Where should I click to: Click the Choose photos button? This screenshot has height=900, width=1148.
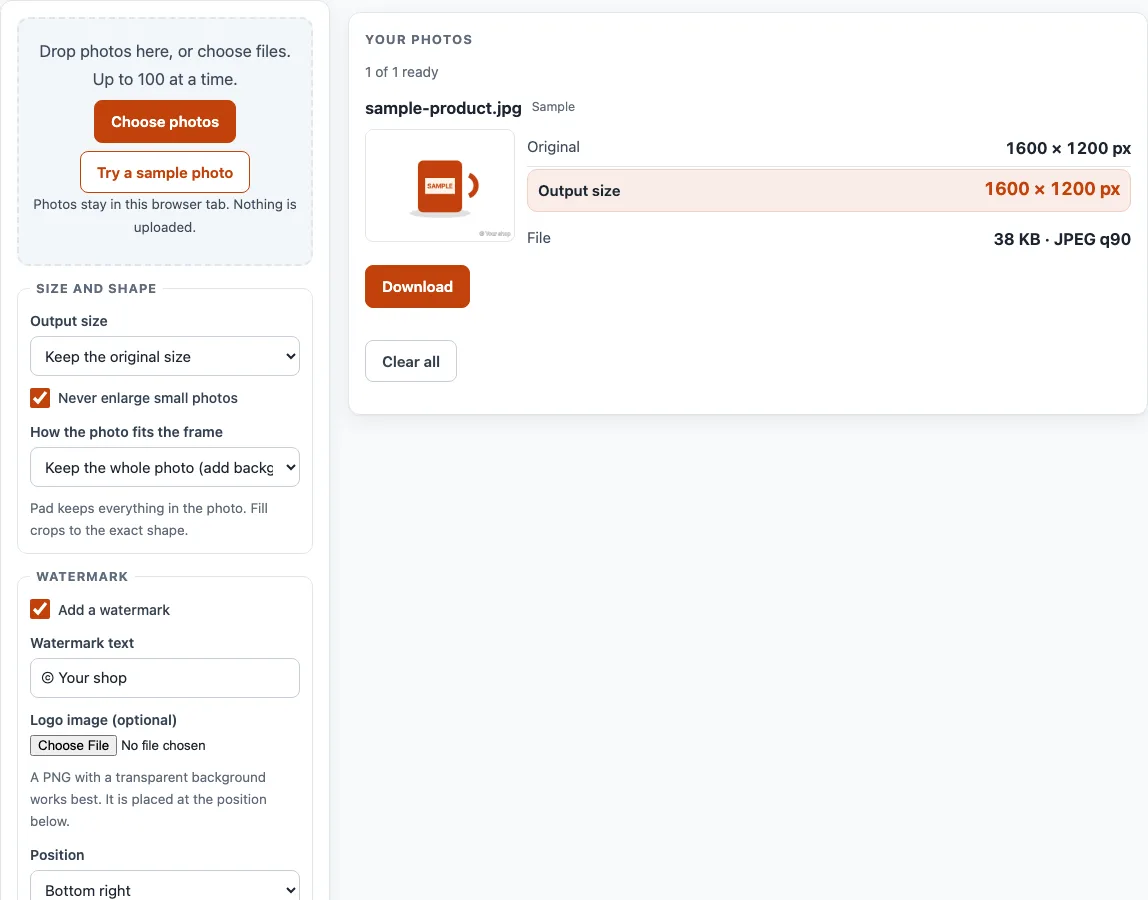[165, 122]
